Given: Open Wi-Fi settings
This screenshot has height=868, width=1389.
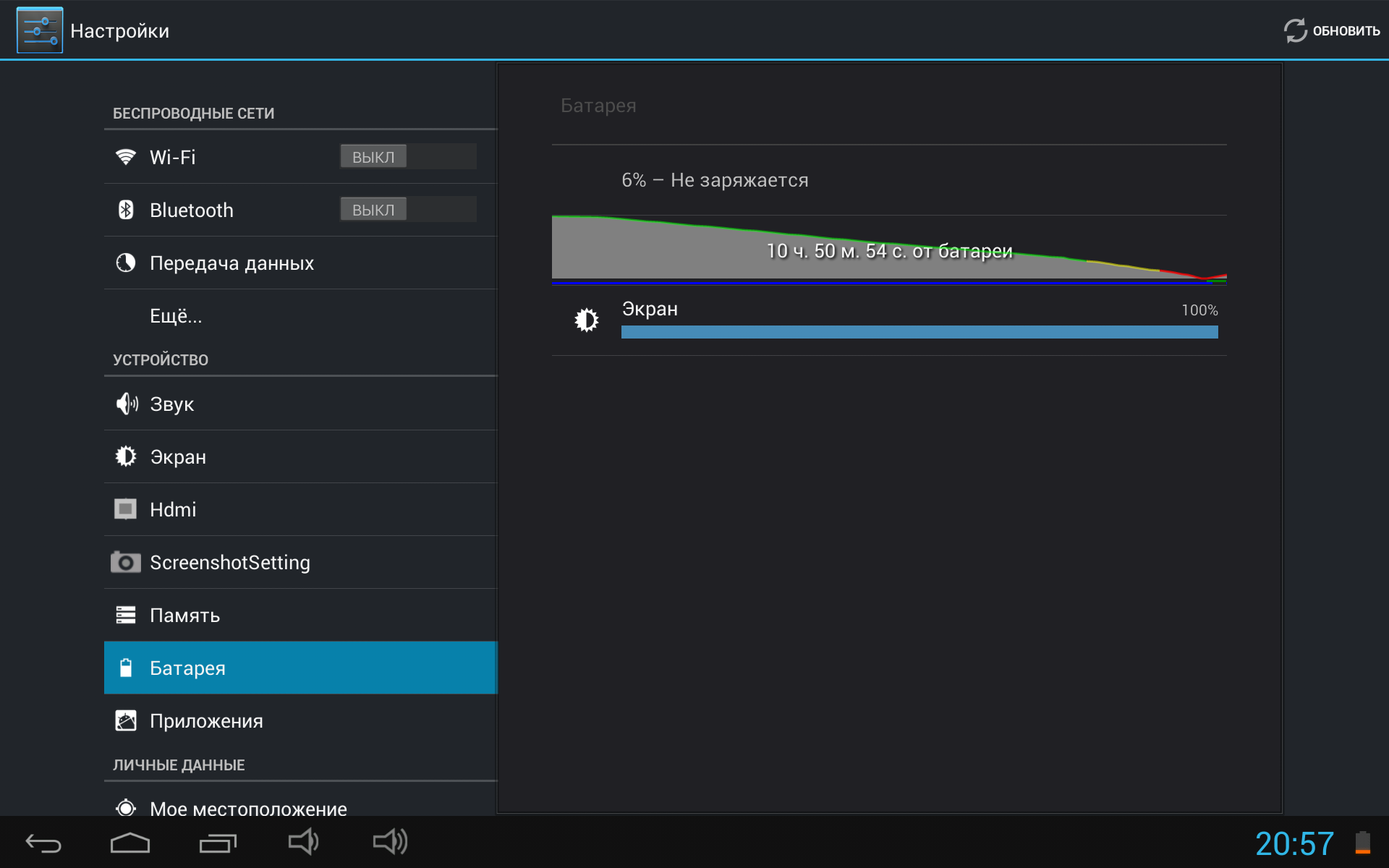Looking at the screenshot, I should pos(301,157).
